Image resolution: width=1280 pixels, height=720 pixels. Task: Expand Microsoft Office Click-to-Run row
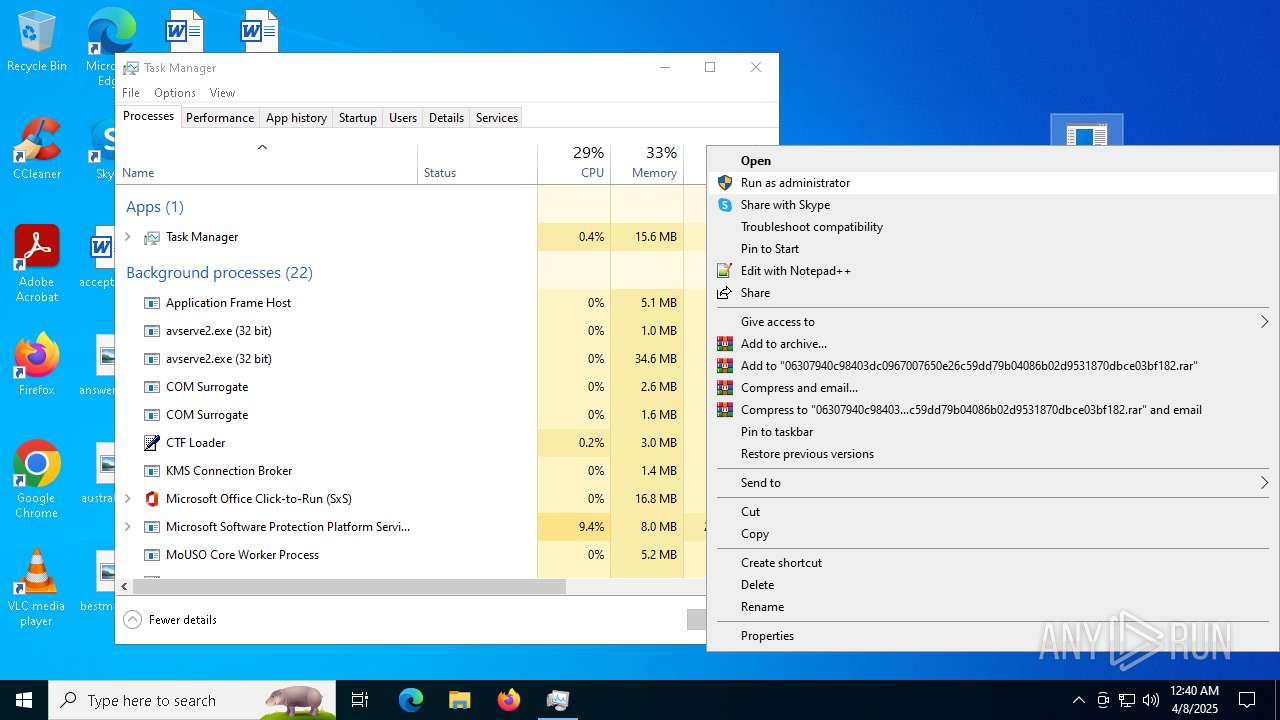pos(127,498)
